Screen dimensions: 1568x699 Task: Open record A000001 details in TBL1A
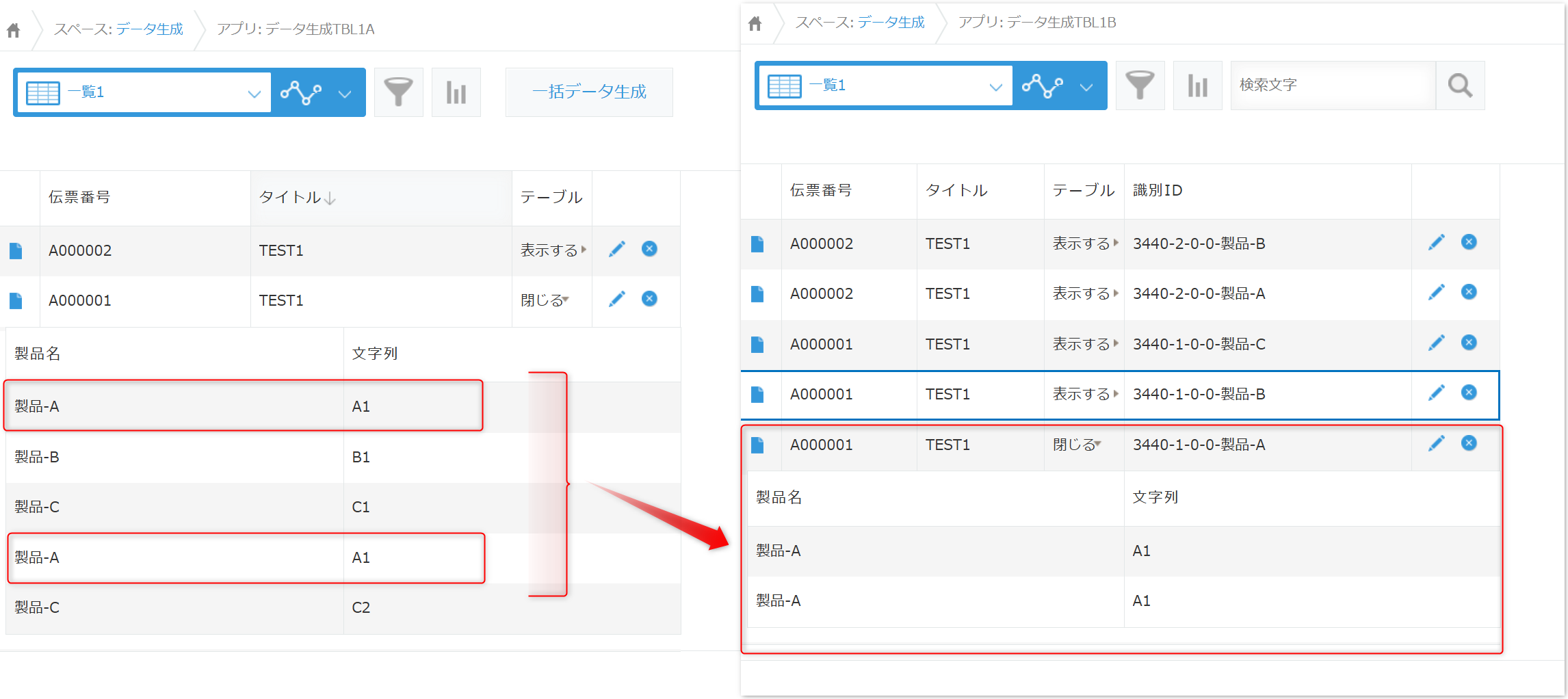coord(16,301)
